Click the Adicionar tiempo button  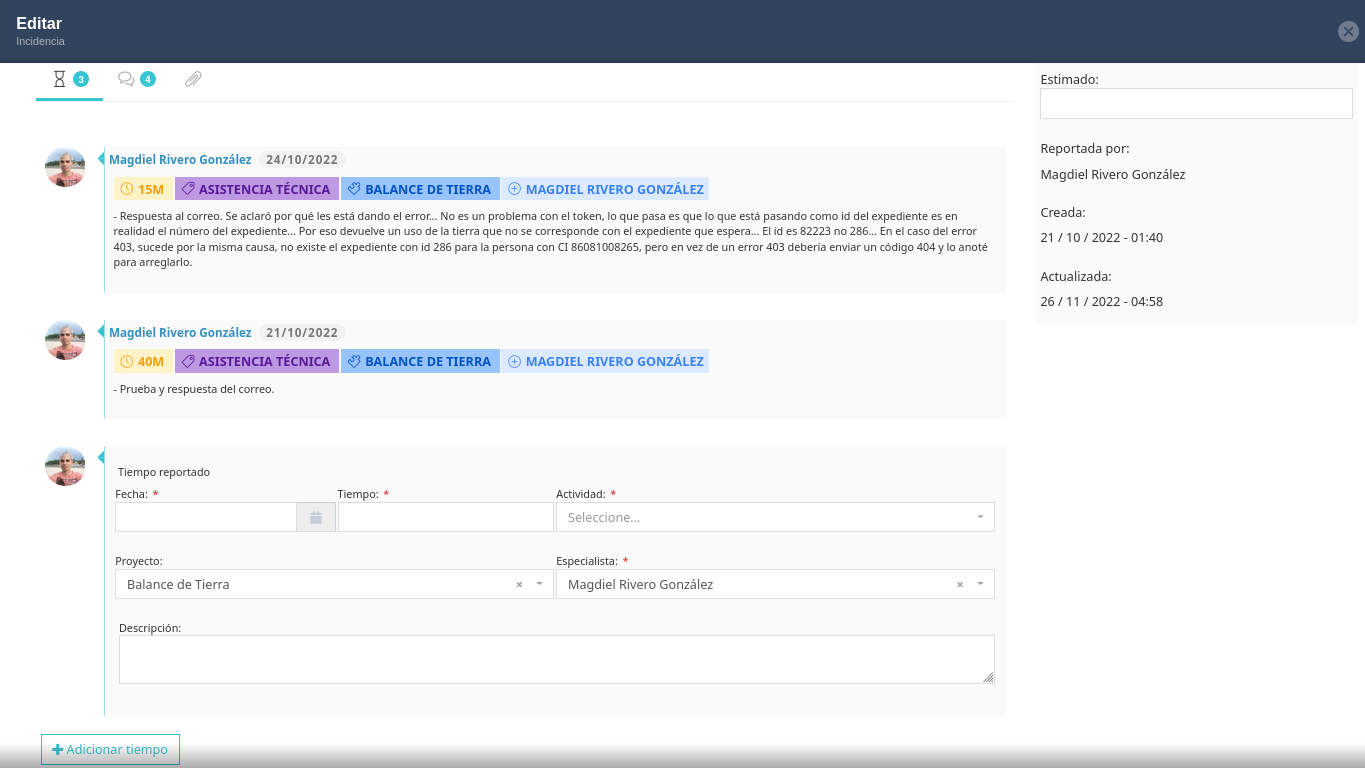pos(110,749)
